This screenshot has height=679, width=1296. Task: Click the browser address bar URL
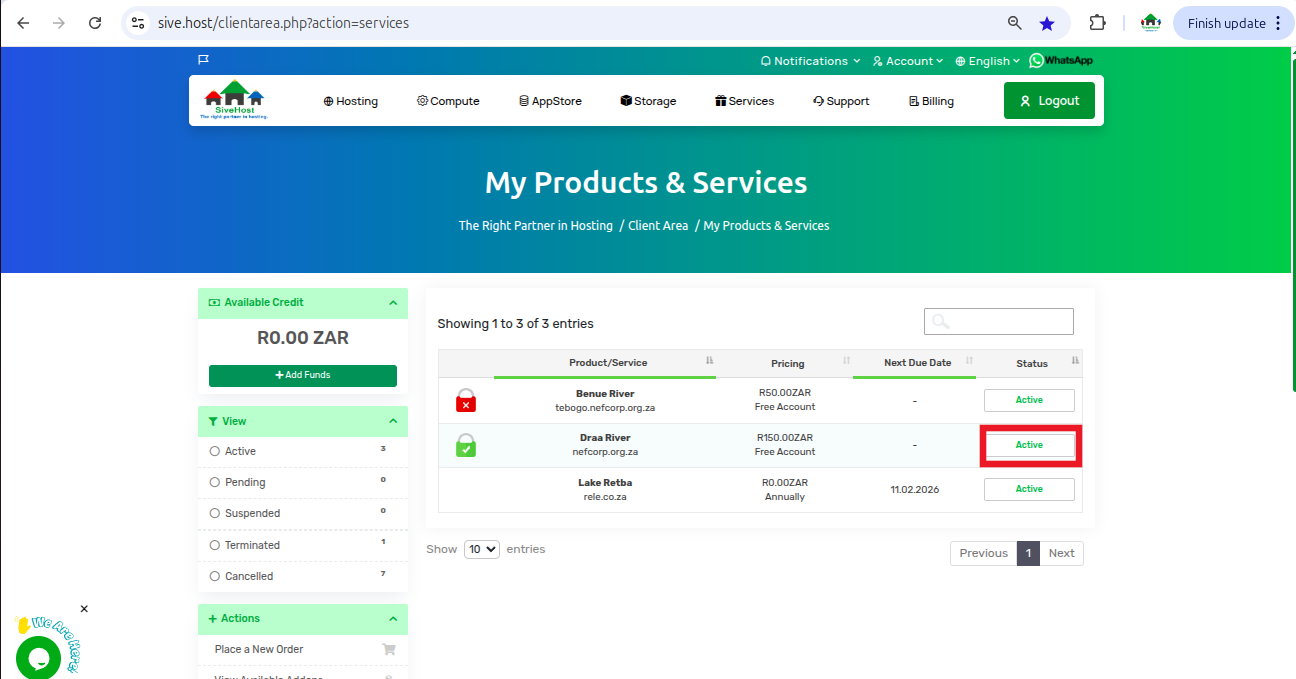283,23
